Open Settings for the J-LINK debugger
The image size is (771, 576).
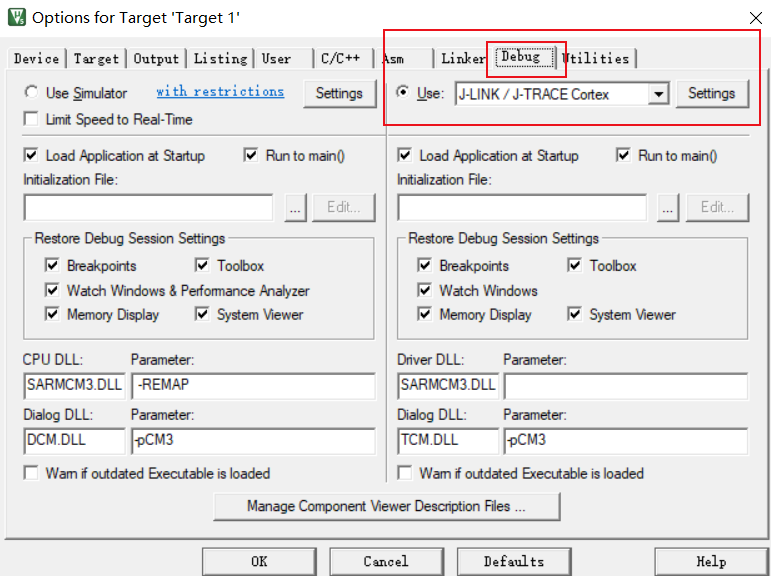click(712, 93)
